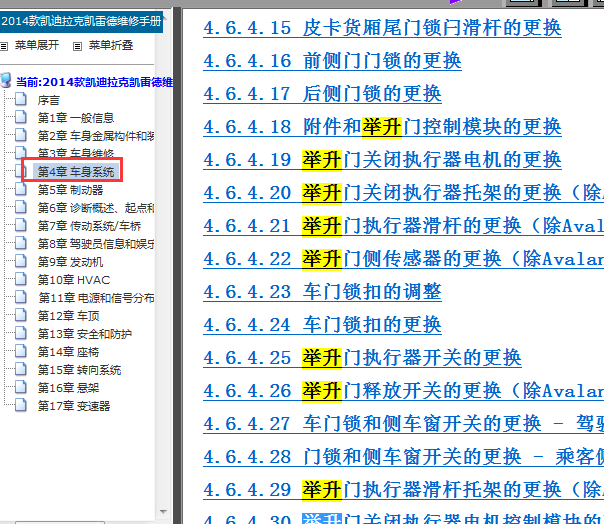
Task: Select 第13章 安全和防护
Action: pyautogui.click(x=85, y=334)
